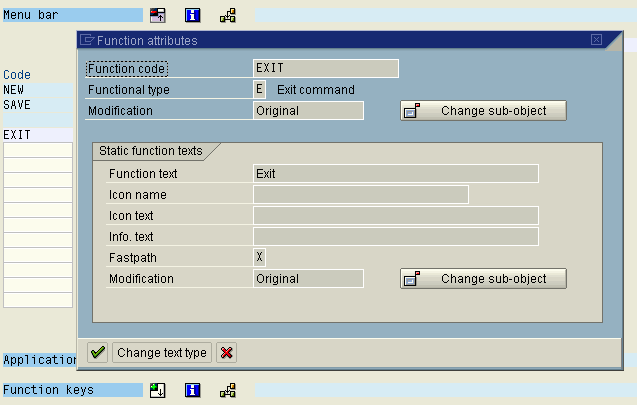637x405 pixels.
Task: Click into the Icon text field
Action: pos(396,216)
